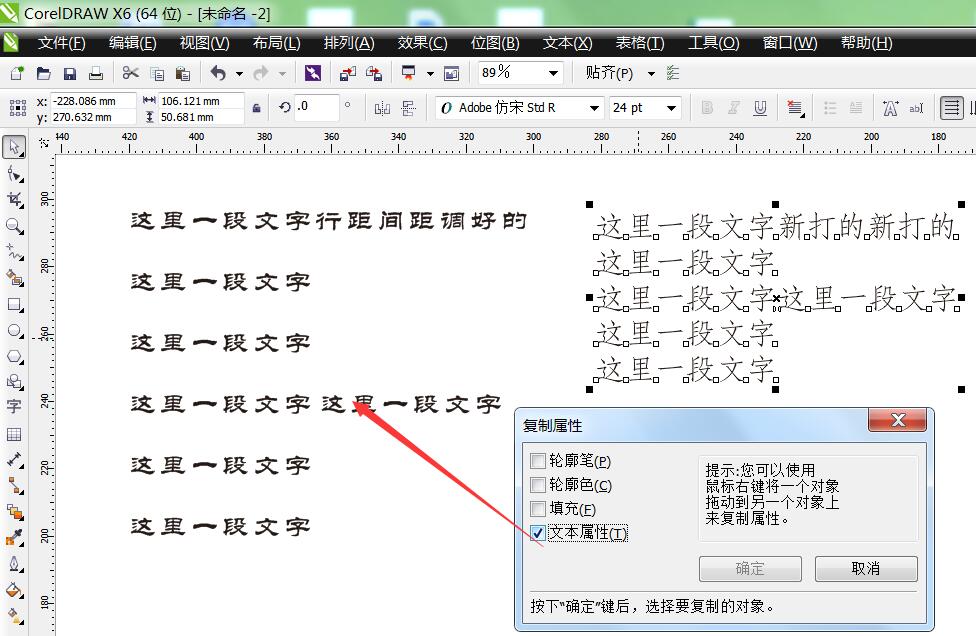Viewport: 976px width, 636px height.
Task: Open the 窗口(W) menu
Action: click(789, 43)
